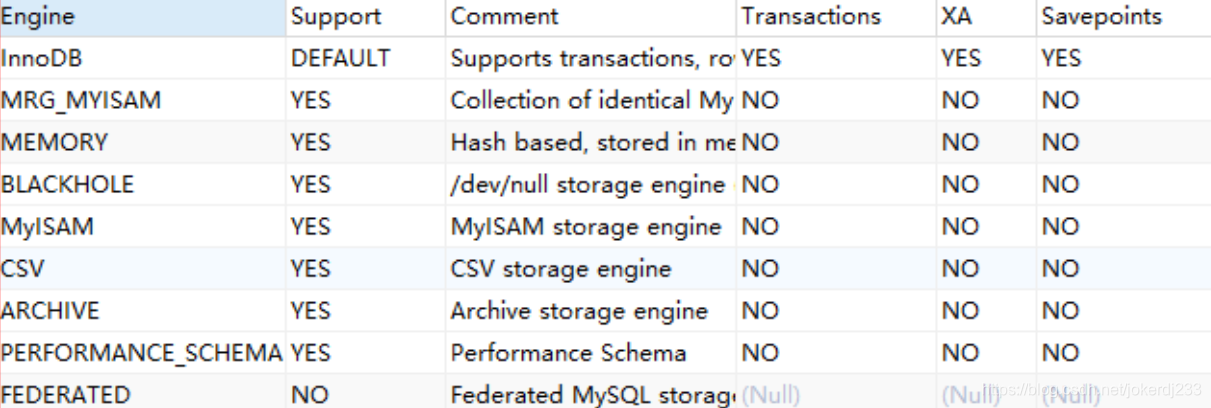Select the Engine column header
The image size is (1211, 408).
point(142,17)
